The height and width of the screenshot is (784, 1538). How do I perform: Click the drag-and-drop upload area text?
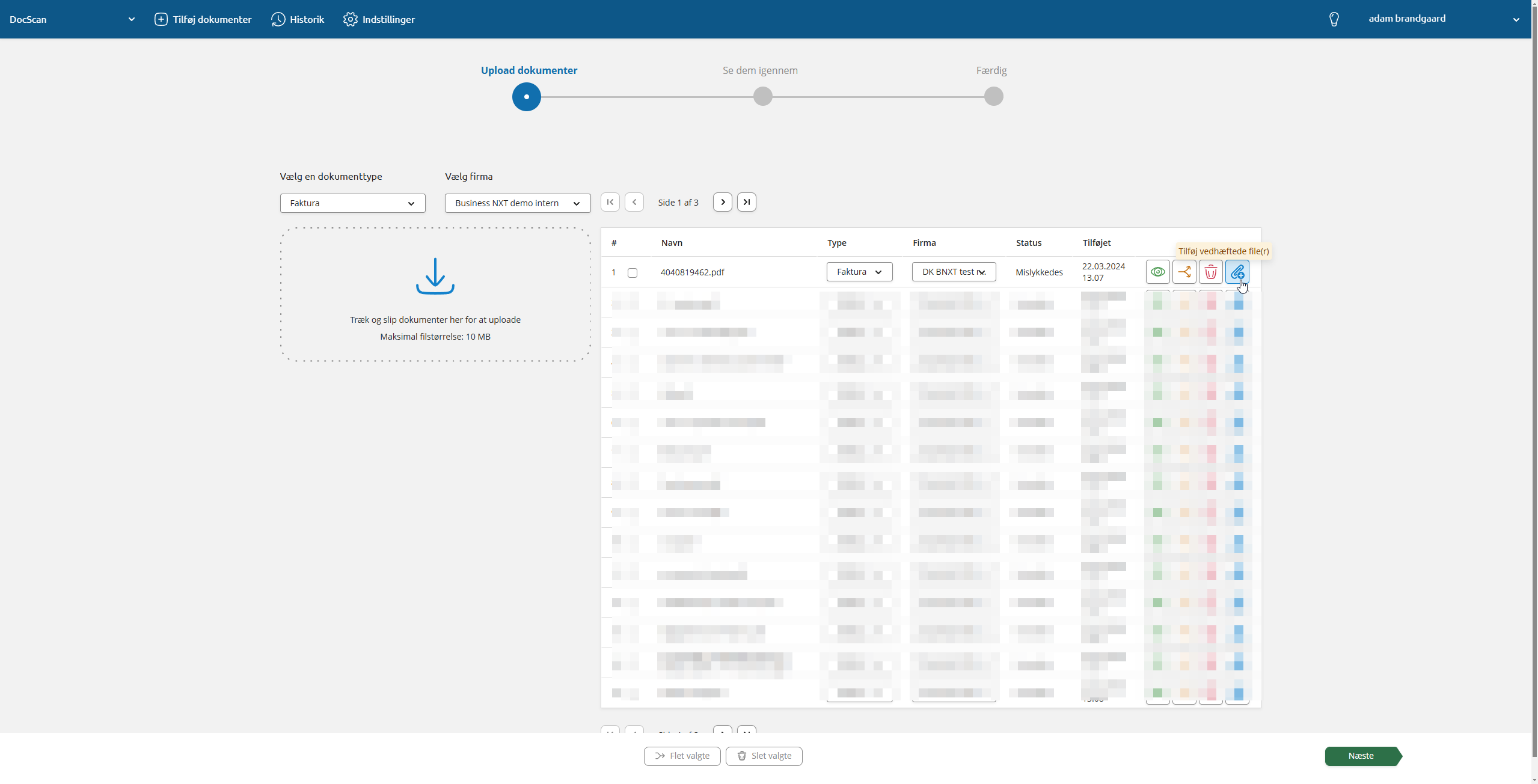pos(435,320)
